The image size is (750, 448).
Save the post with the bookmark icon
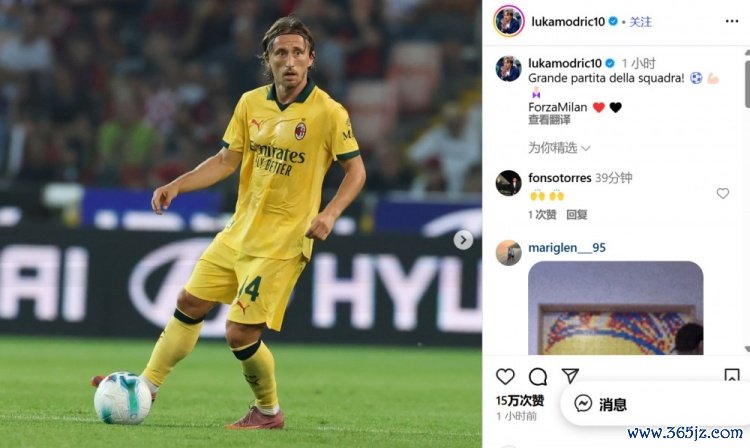pyautogui.click(x=732, y=375)
